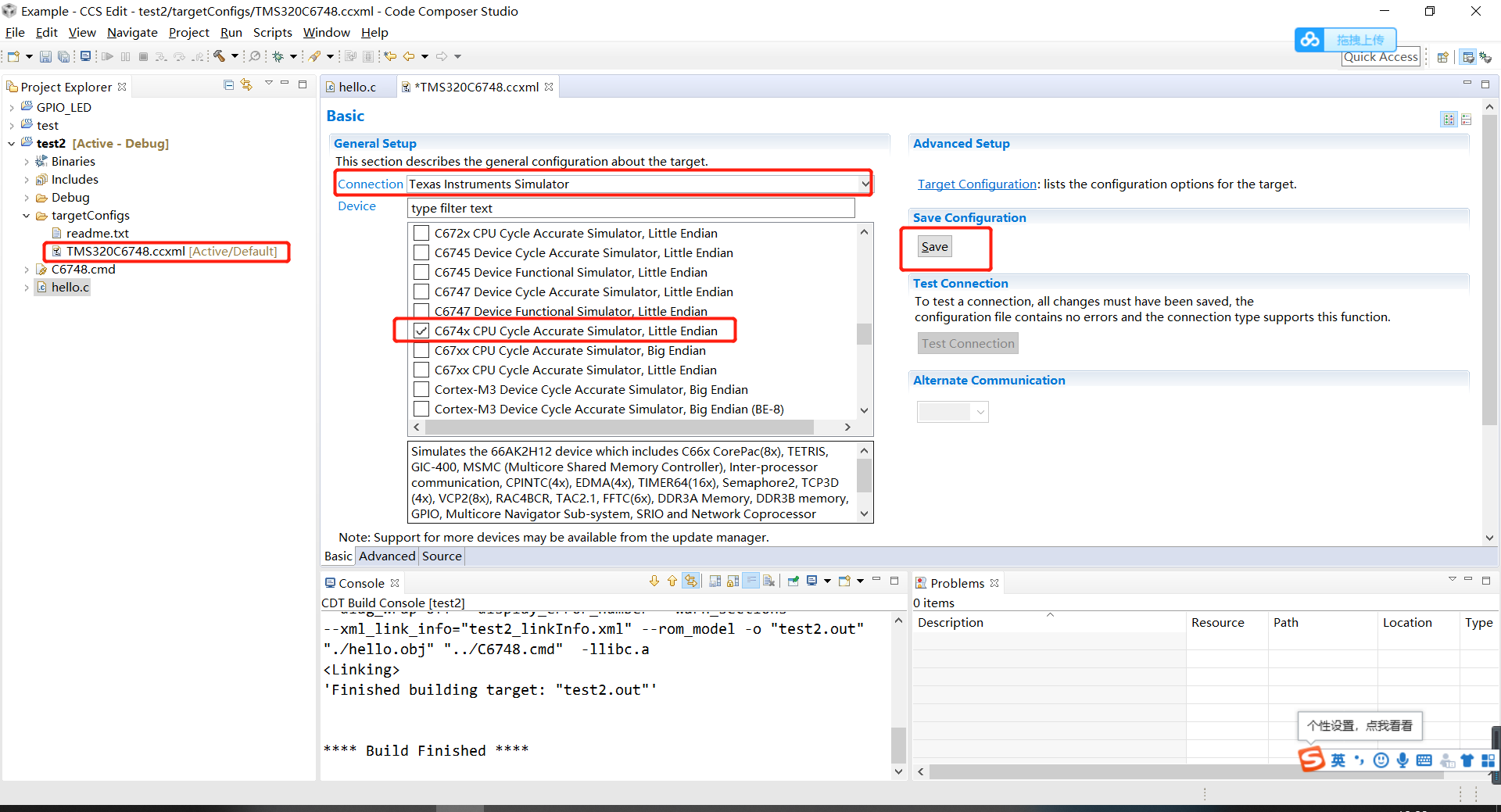Viewport: 1501px width, 812px height.
Task: Click the Open Console icon
Action: (844, 581)
